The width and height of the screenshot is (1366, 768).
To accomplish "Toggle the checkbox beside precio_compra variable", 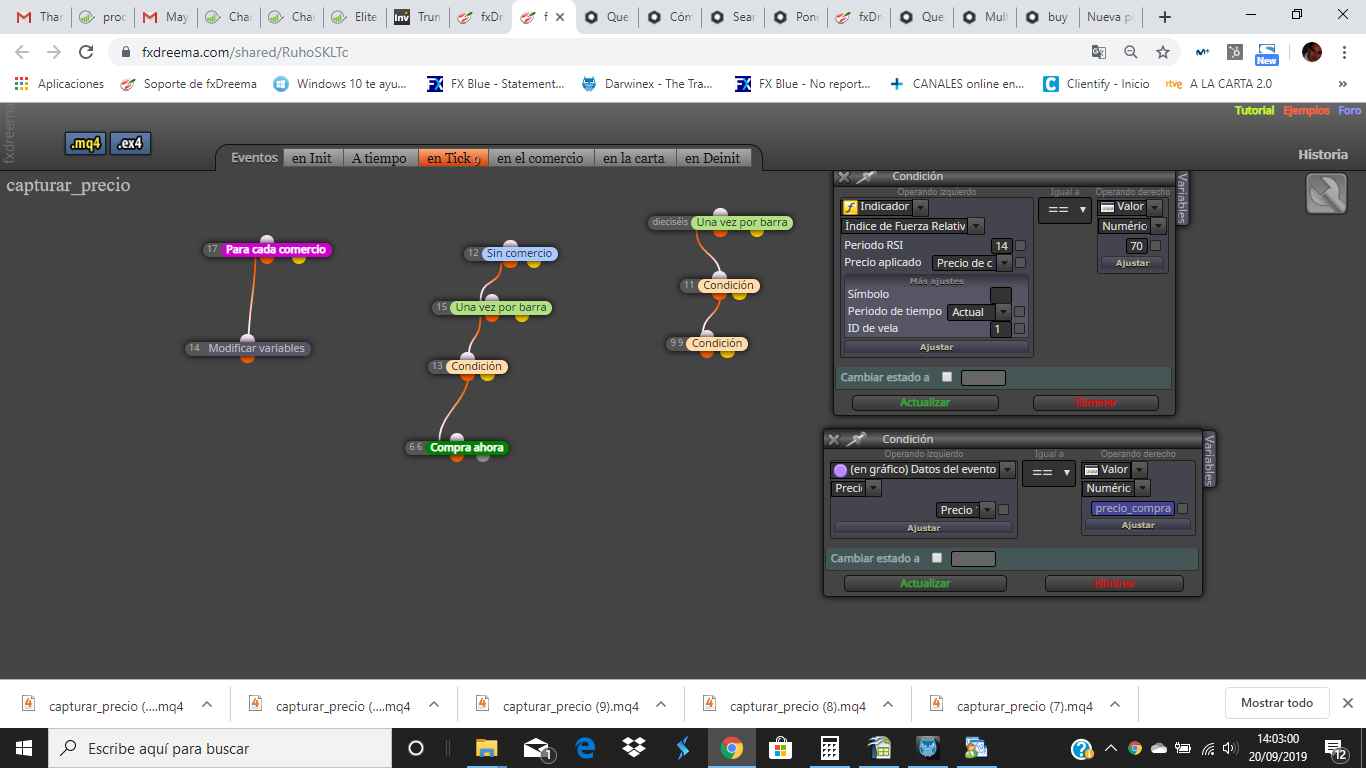I will pyautogui.click(x=1183, y=509).
